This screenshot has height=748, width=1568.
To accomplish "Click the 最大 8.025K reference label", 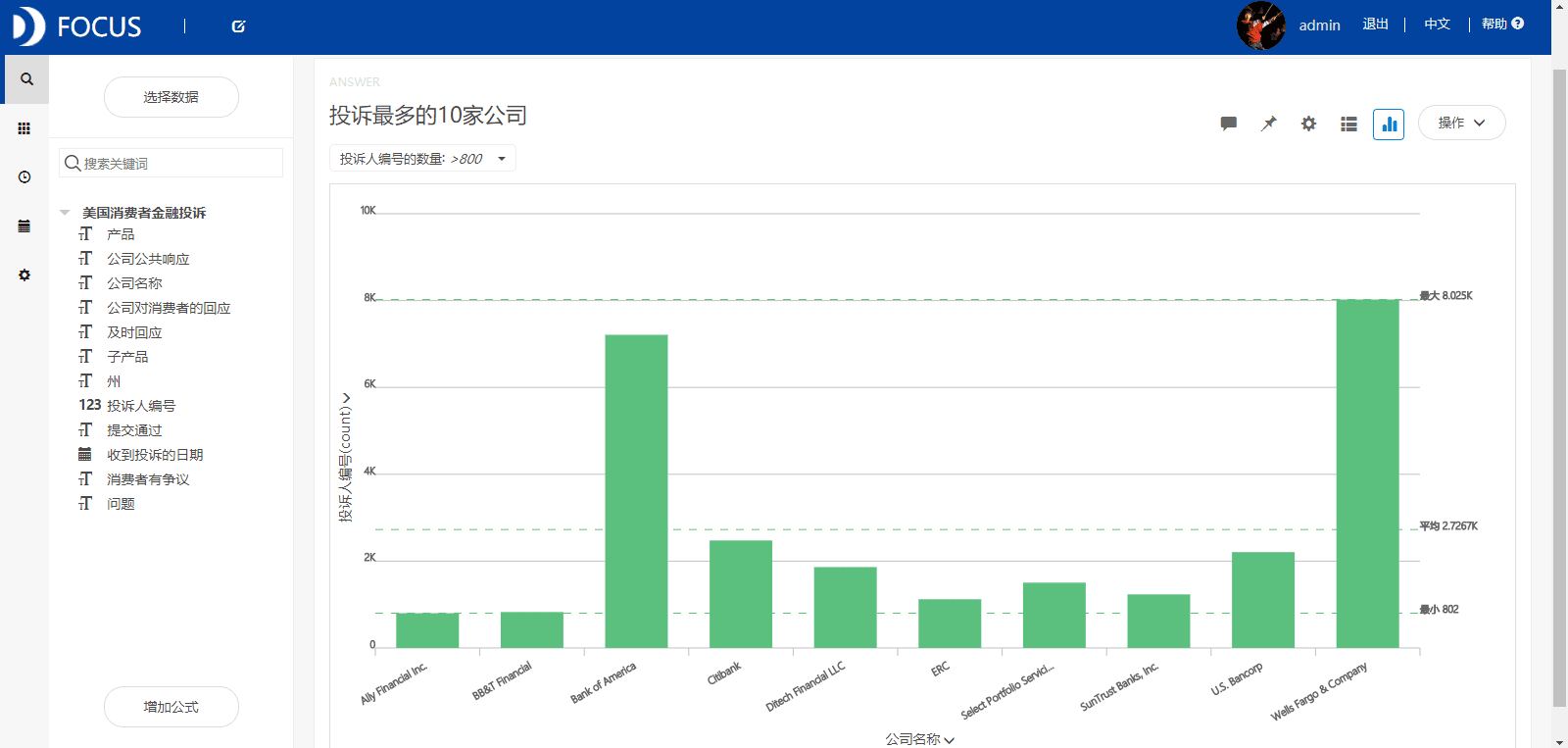I will [1446, 295].
